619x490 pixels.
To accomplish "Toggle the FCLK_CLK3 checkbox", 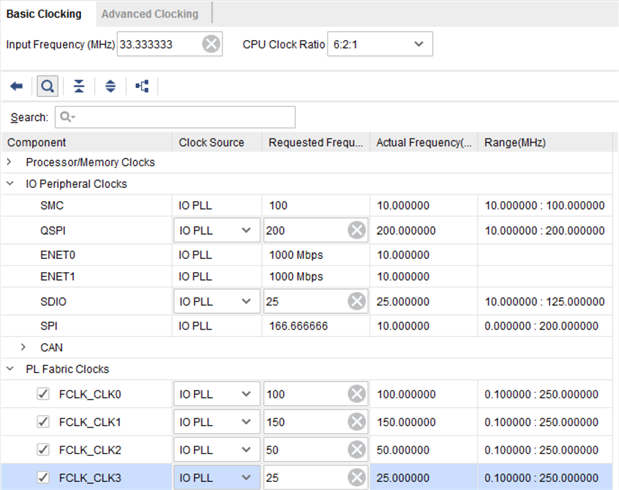I will pyautogui.click(x=42, y=478).
